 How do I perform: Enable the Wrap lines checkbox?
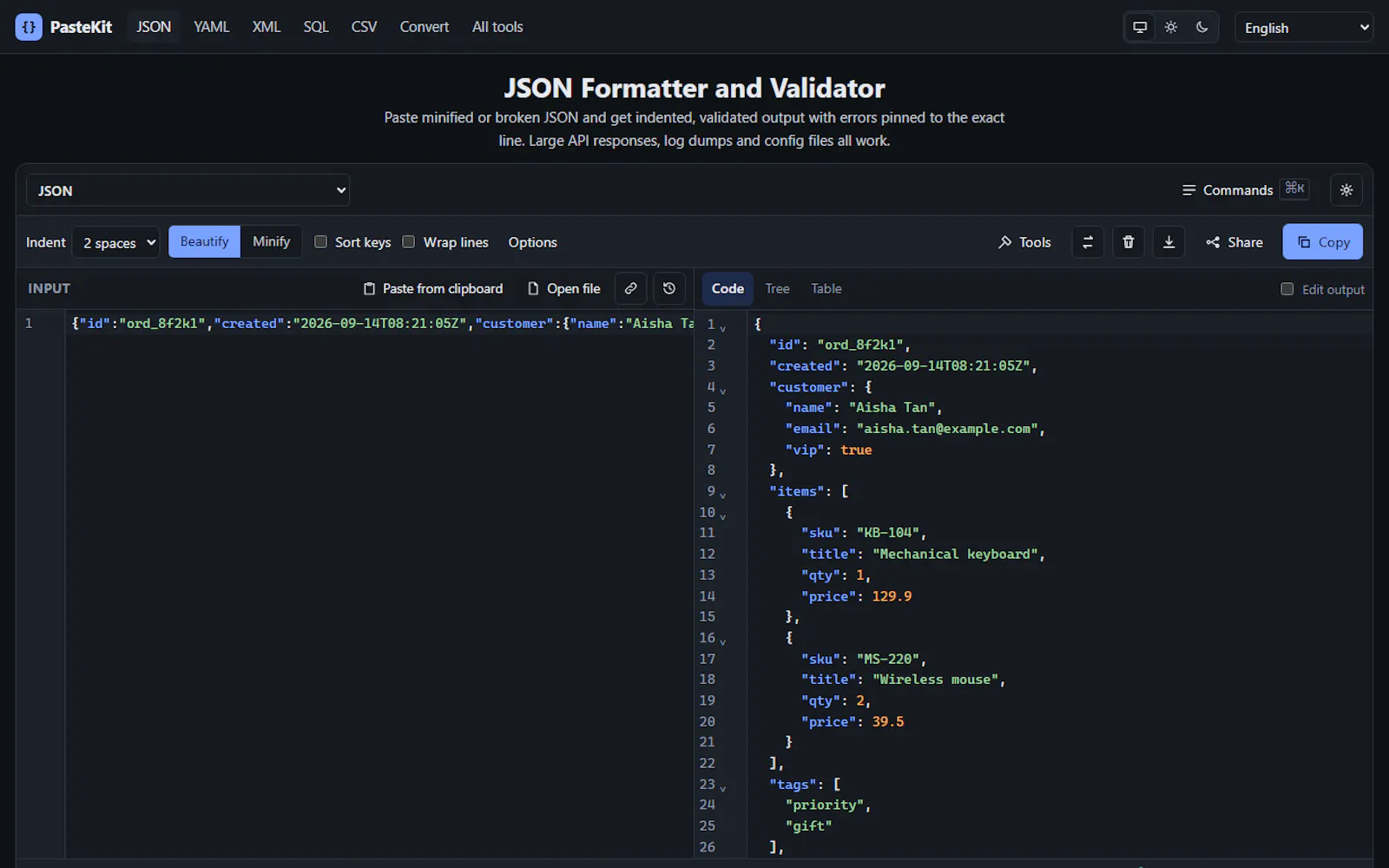pos(408,242)
